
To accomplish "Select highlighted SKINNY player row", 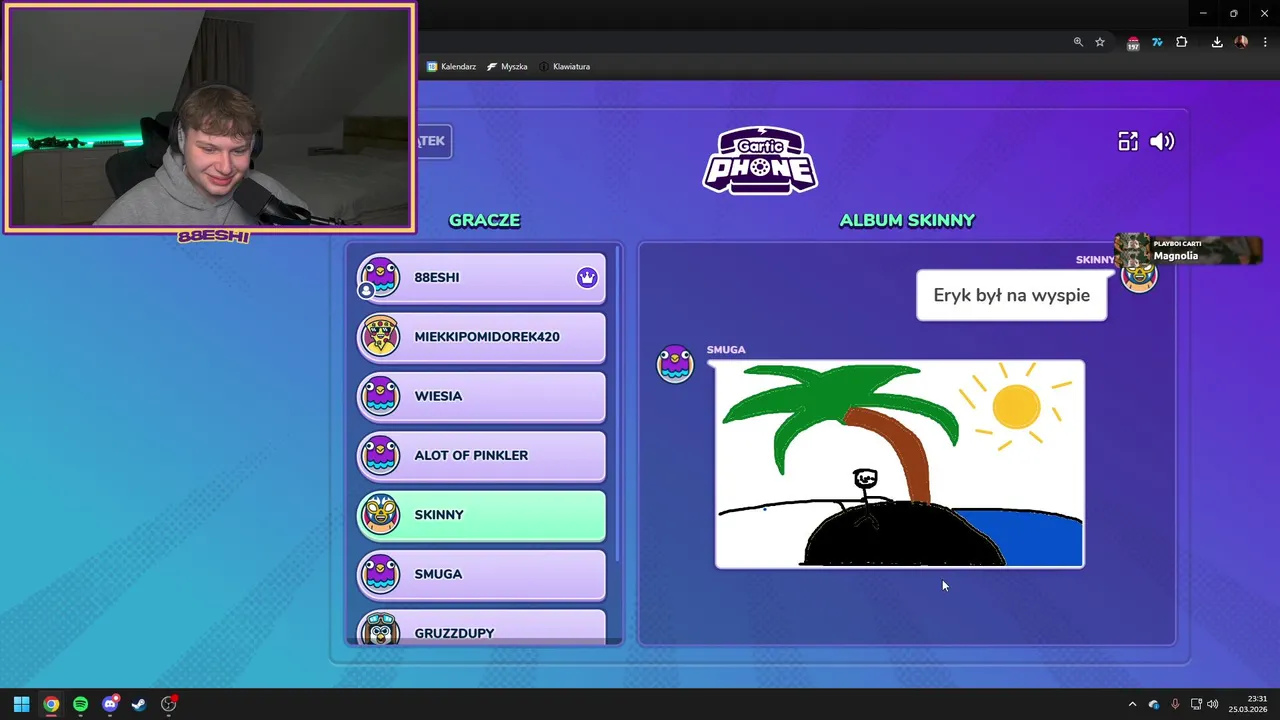I will (x=482, y=515).
